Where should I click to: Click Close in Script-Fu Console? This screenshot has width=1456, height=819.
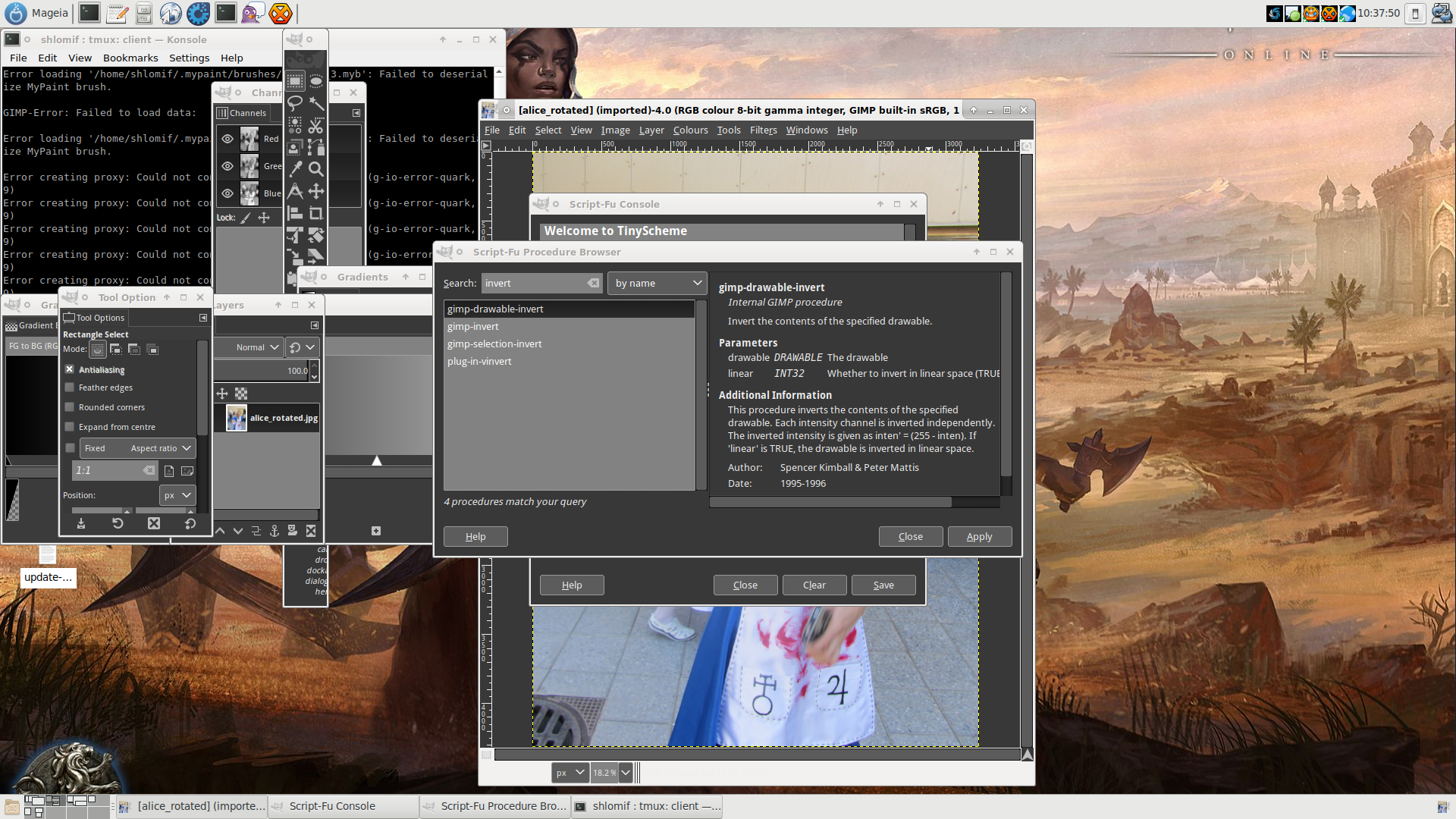[745, 585]
